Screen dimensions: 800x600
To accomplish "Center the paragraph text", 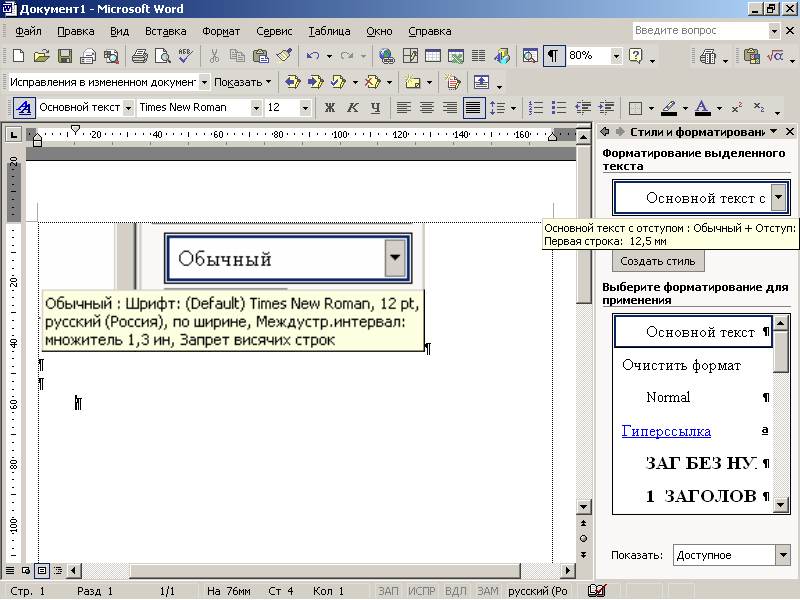I will (427, 108).
